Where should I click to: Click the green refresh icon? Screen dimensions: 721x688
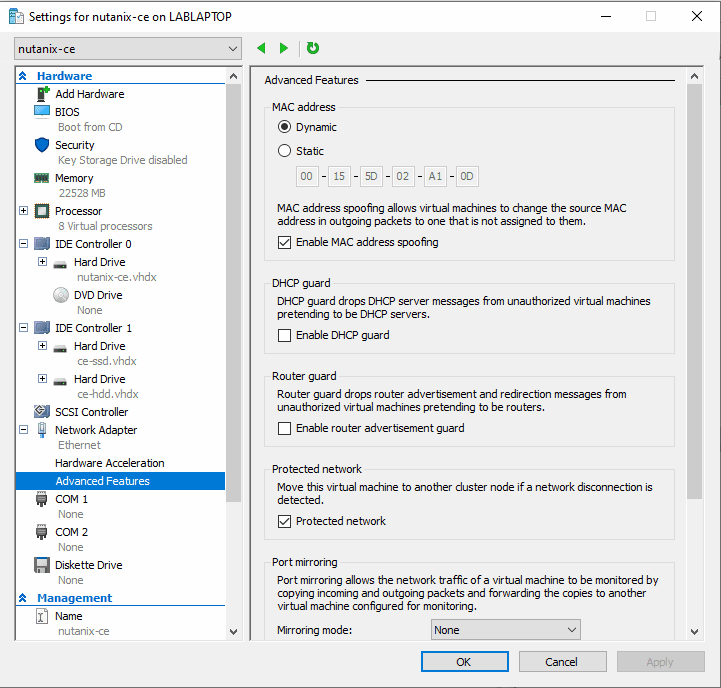tap(313, 48)
